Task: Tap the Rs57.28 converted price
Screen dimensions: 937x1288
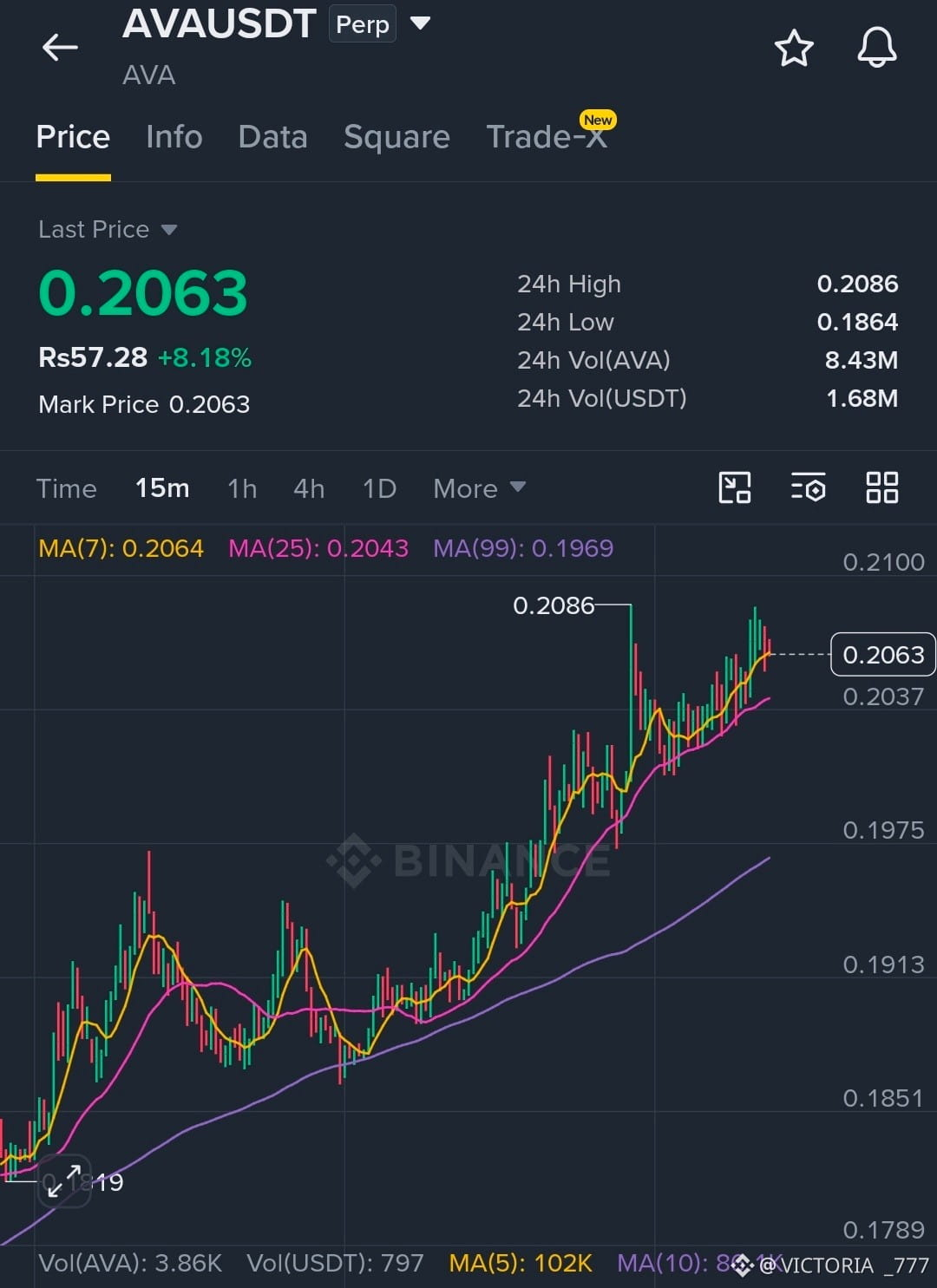Action: 93,356
